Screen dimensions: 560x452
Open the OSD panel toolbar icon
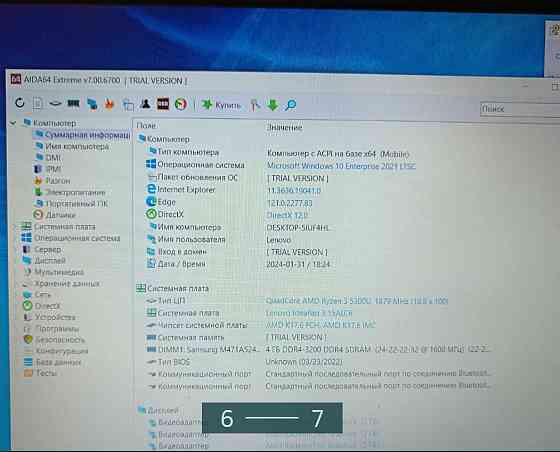coord(163,104)
